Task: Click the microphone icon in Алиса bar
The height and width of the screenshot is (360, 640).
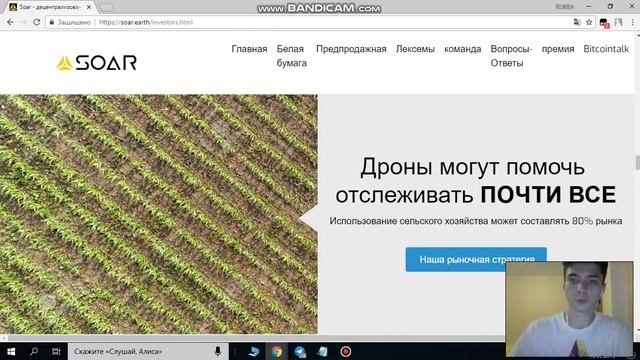Action: (218, 351)
